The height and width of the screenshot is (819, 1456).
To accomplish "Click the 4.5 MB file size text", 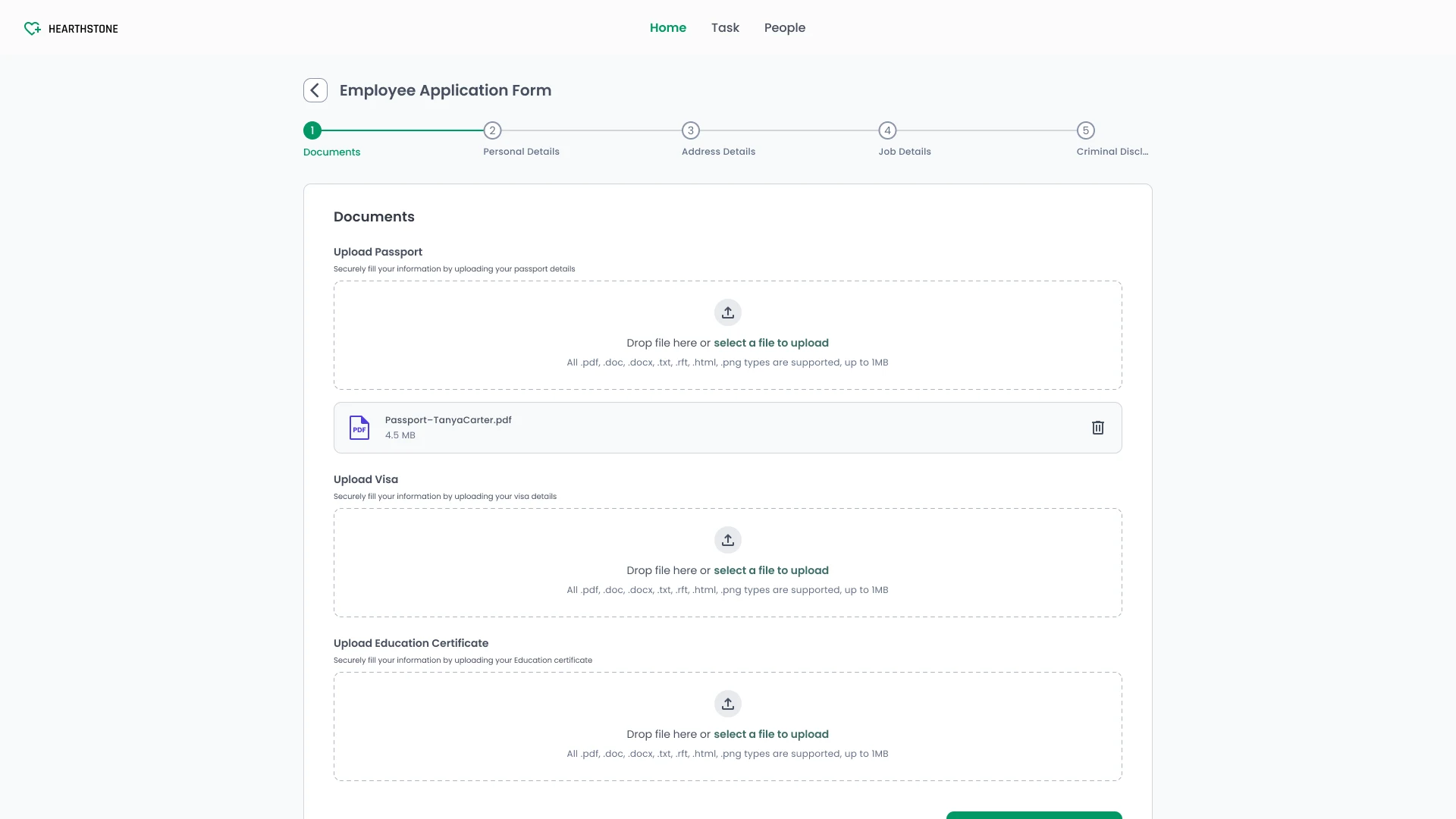I will (400, 435).
